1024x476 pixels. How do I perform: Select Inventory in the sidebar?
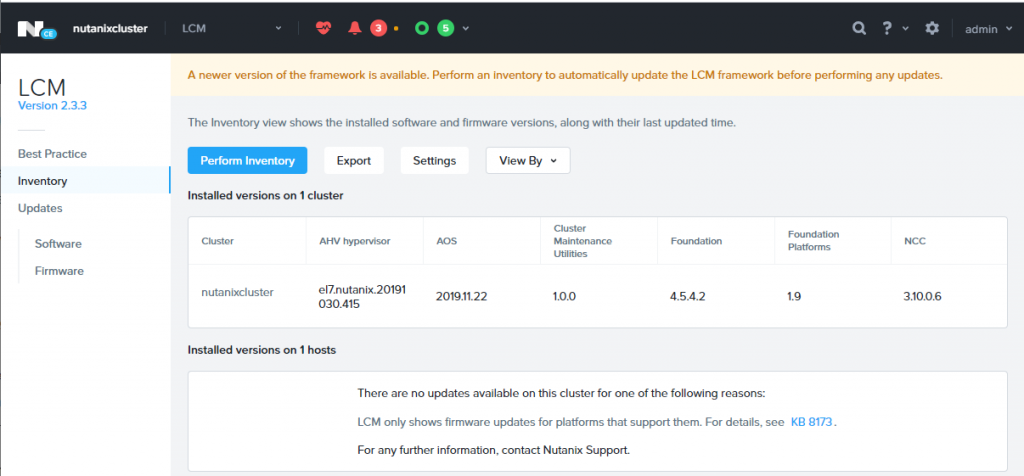point(85,181)
